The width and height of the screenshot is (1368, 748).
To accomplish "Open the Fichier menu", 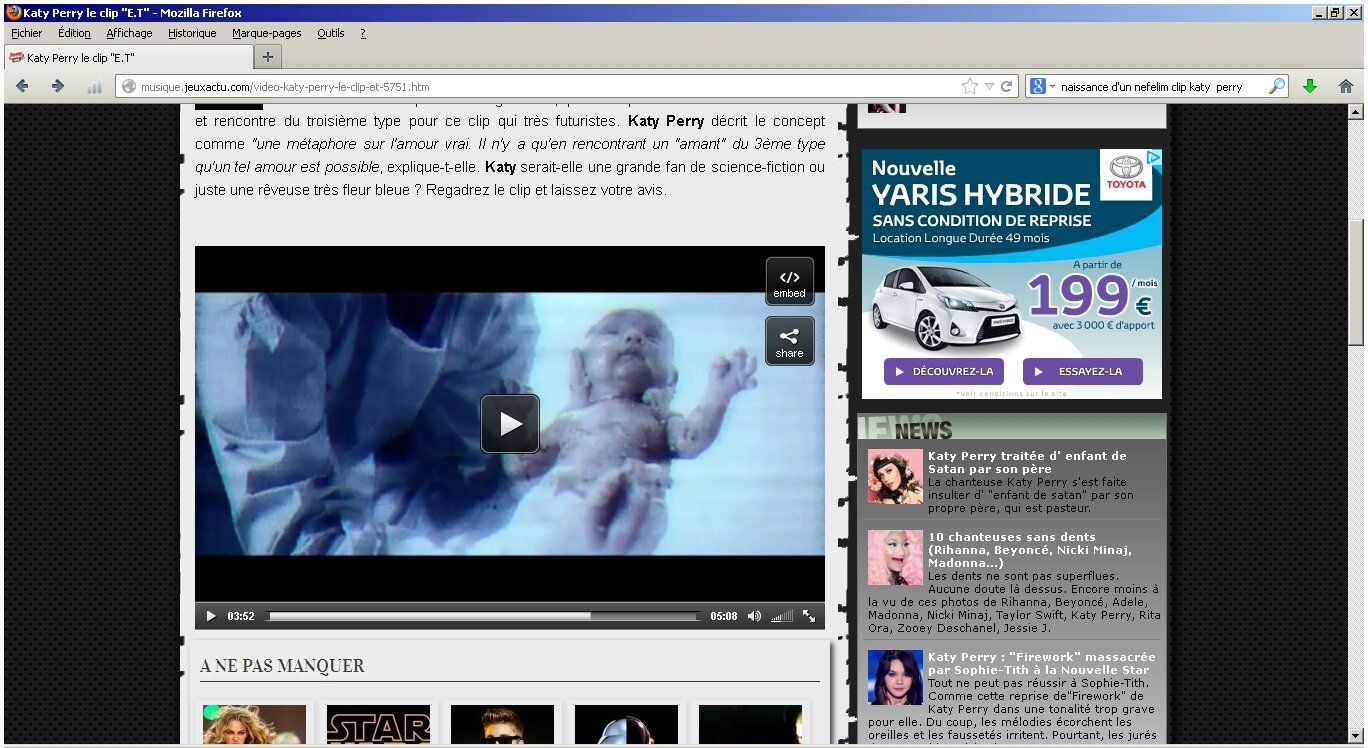I will [x=26, y=33].
